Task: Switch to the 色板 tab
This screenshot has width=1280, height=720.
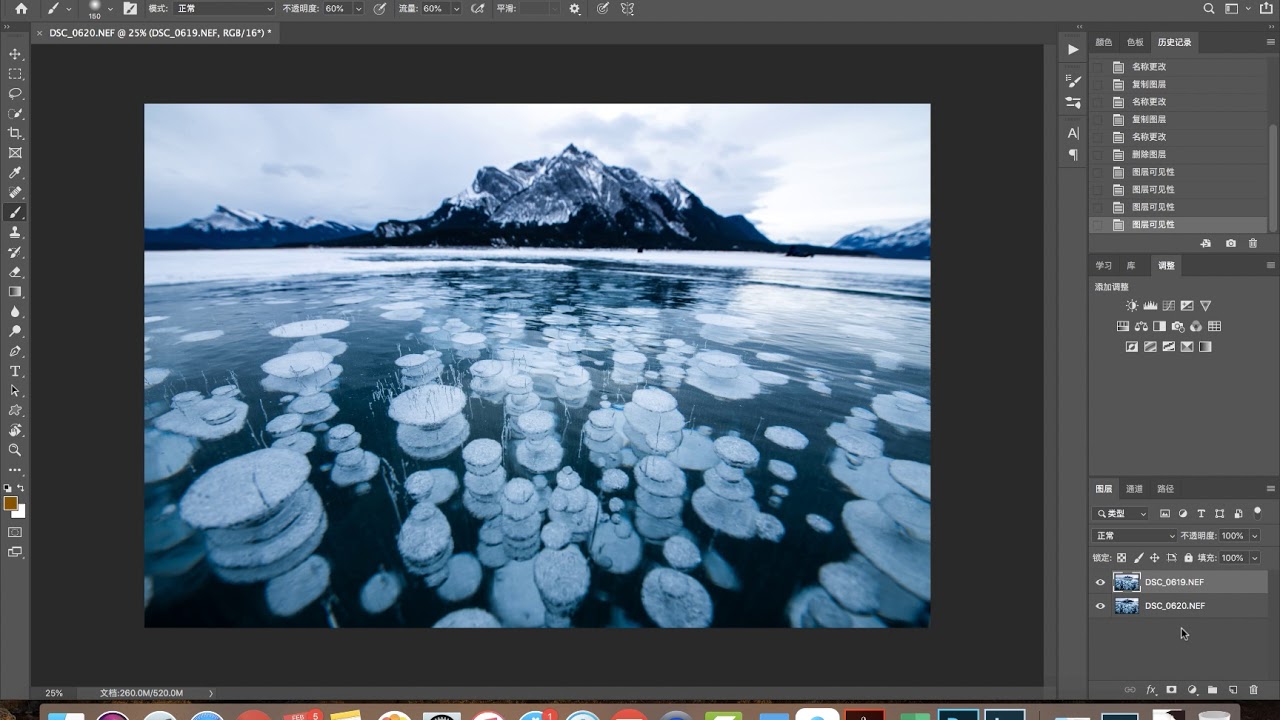Action: pos(1135,42)
